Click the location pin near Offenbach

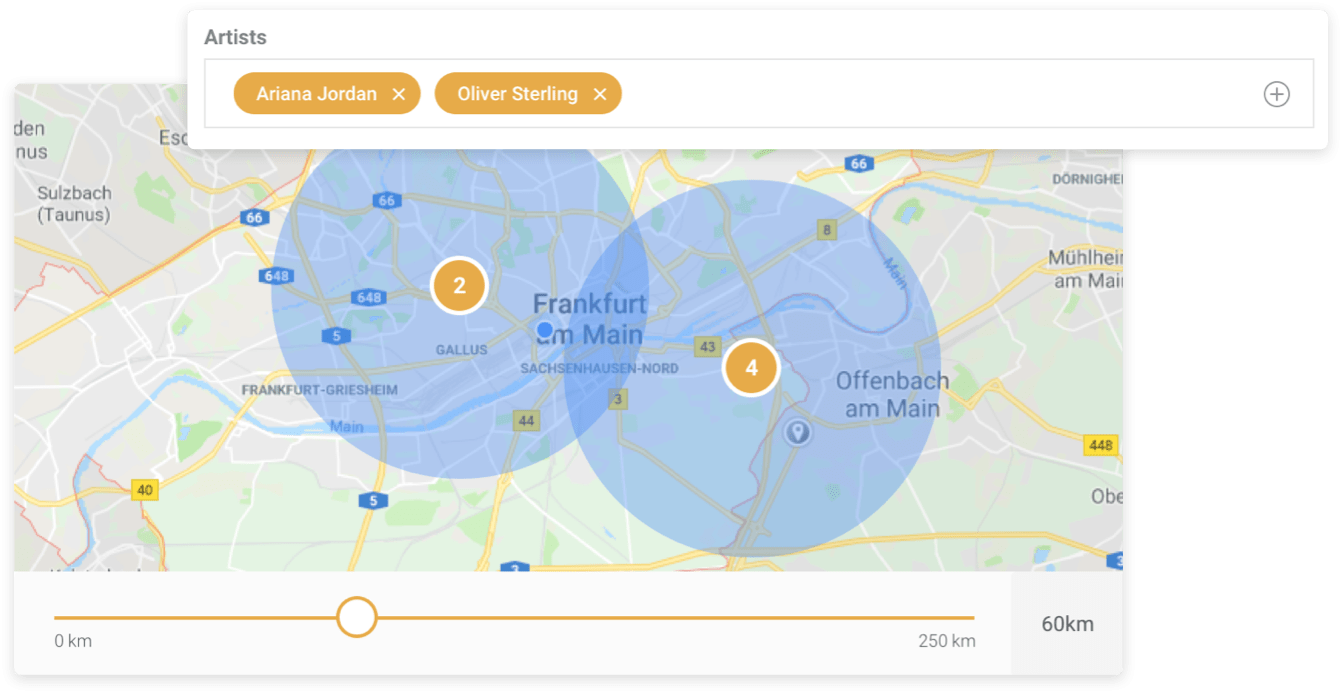(x=797, y=432)
